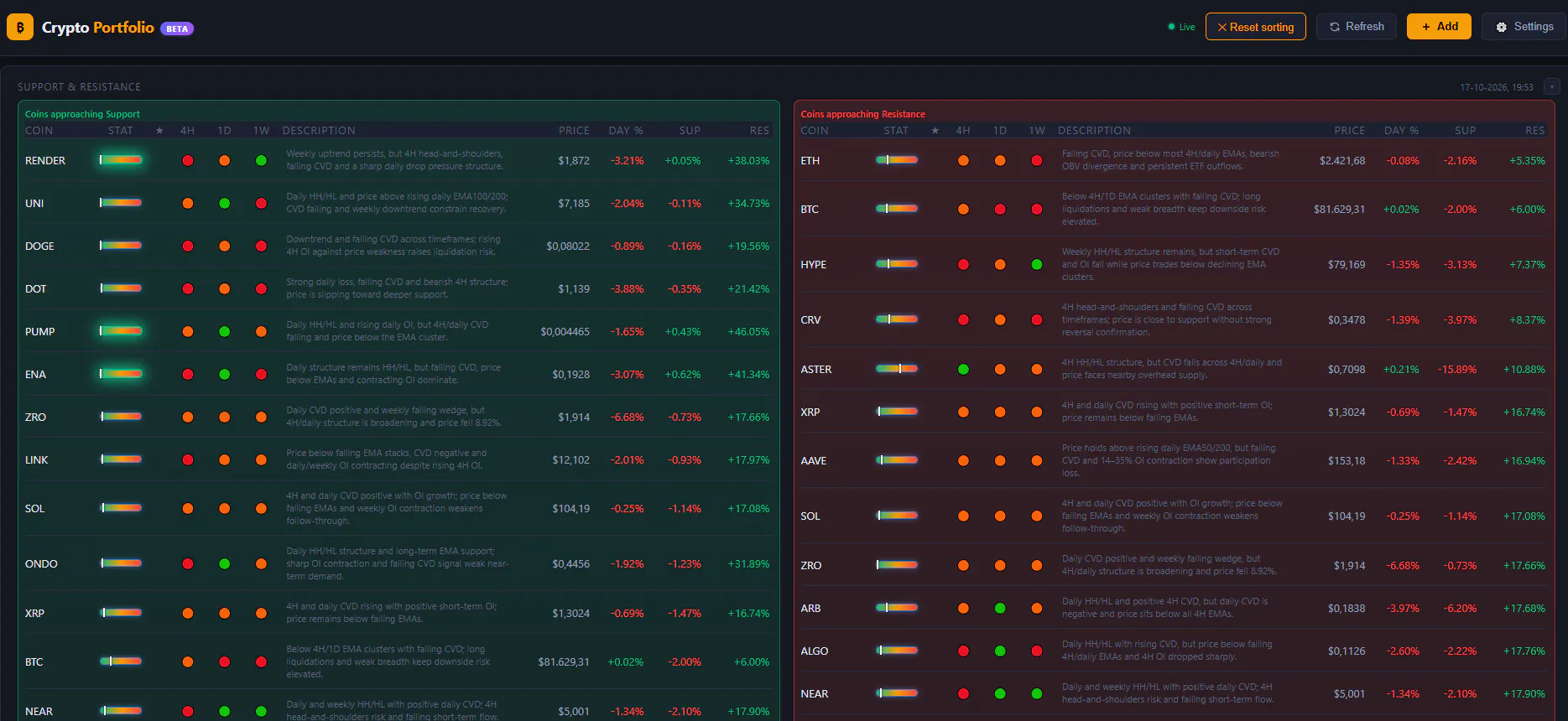Click RENDER's STAT range bar
This screenshot has width=1568, height=721.
121,159
